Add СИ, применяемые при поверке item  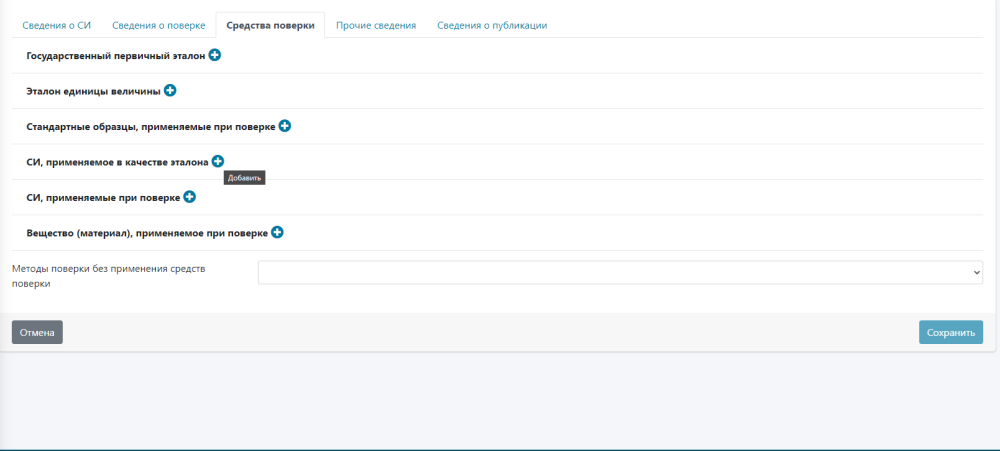(189, 198)
